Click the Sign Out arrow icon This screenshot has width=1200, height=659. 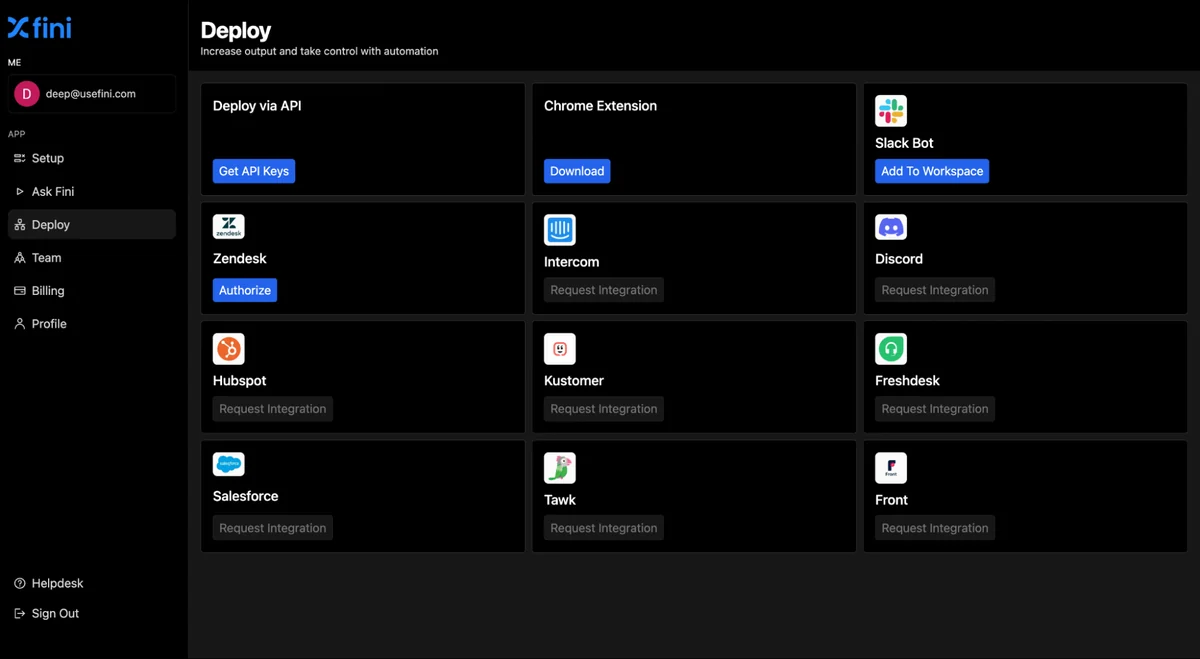19,613
